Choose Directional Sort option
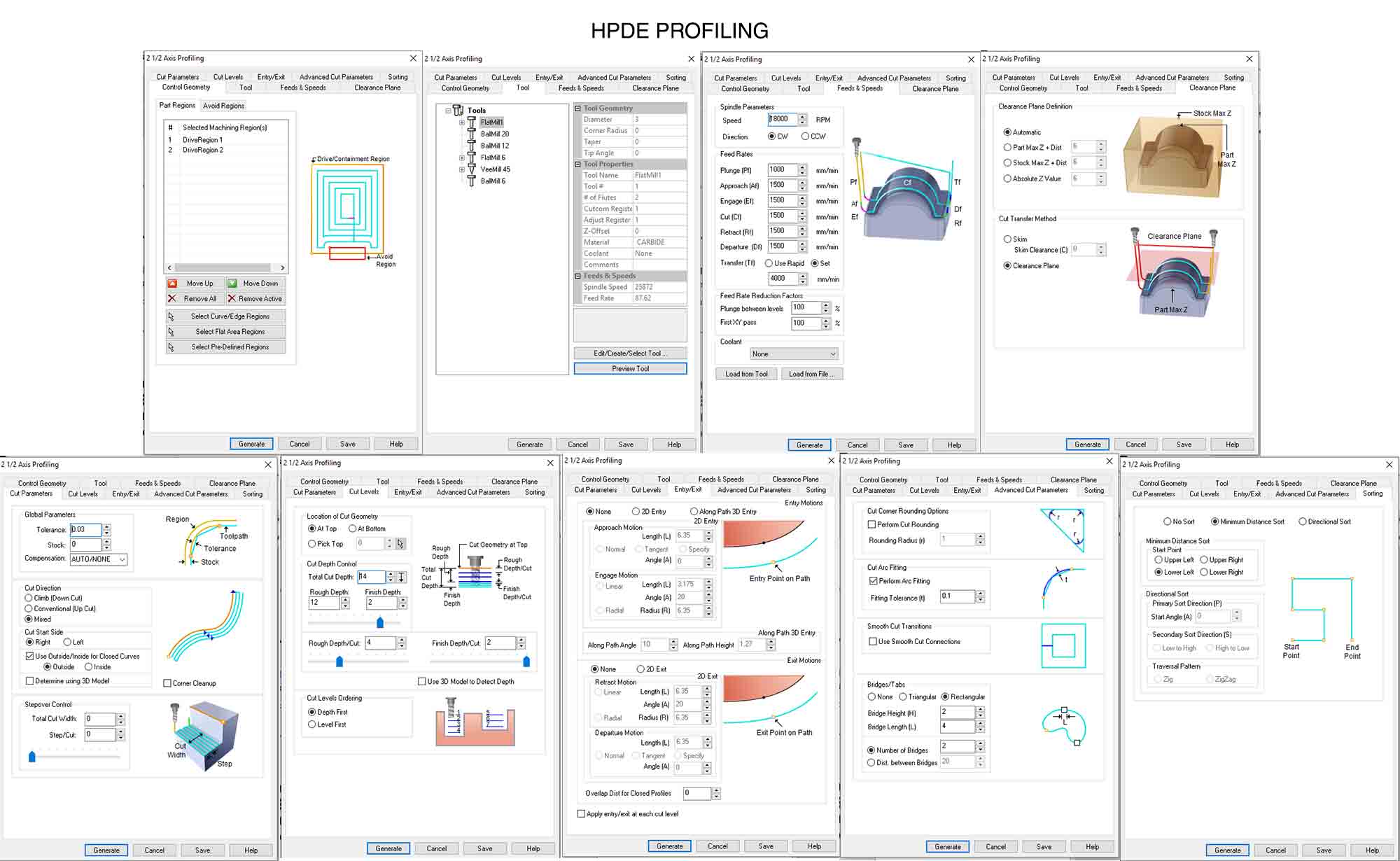The height and width of the screenshot is (861, 1400). [x=1324, y=521]
